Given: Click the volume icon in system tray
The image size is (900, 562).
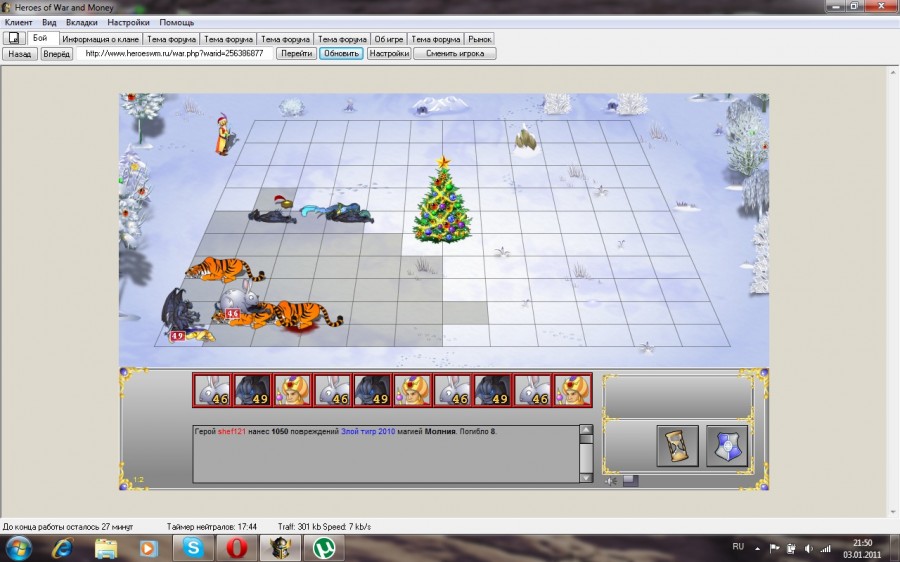Looking at the screenshot, I should click(809, 549).
